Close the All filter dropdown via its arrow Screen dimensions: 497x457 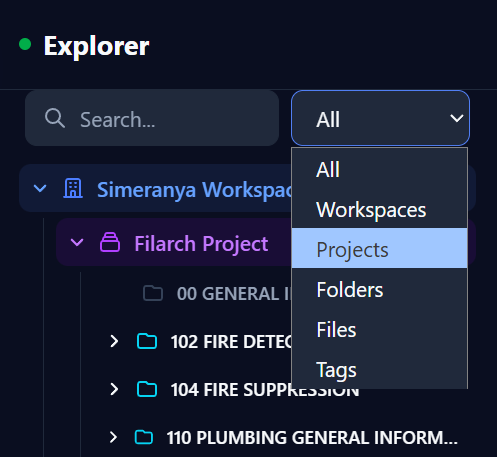(x=456, y=118)
